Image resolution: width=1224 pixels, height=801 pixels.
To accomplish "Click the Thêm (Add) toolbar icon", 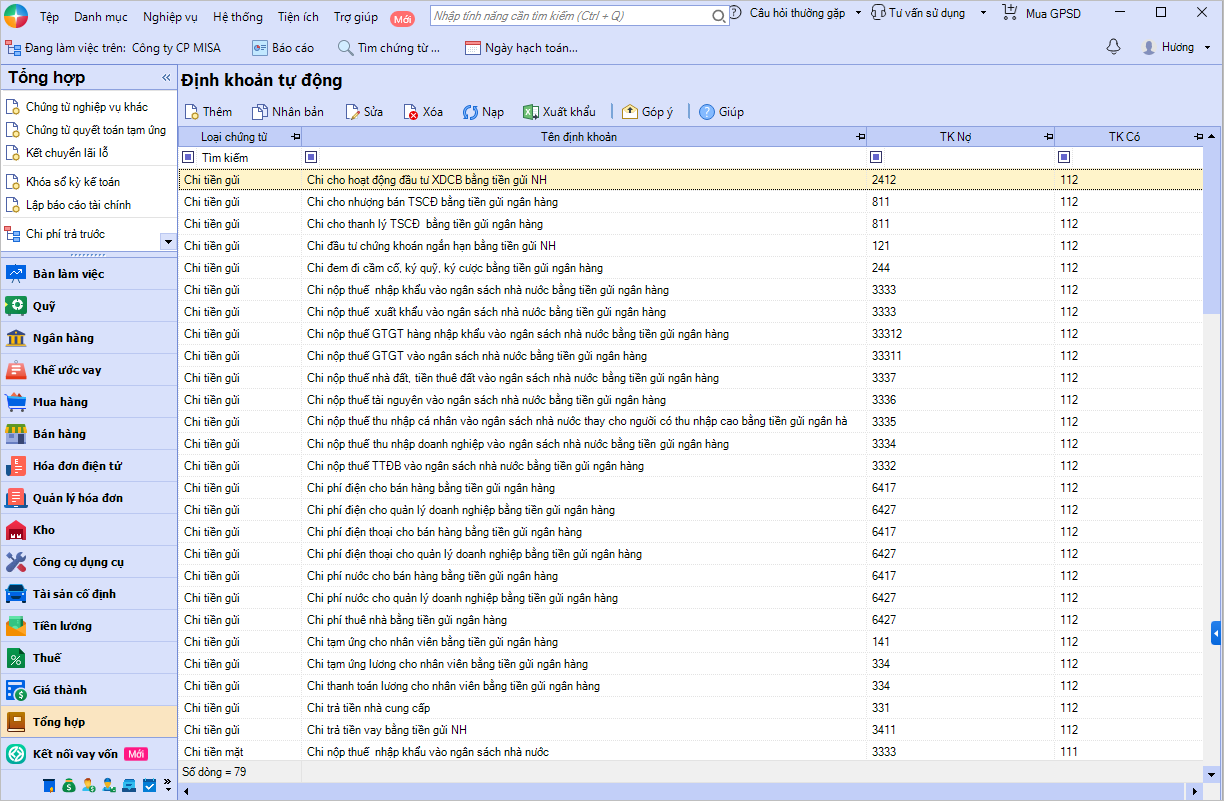I will 191,112.
